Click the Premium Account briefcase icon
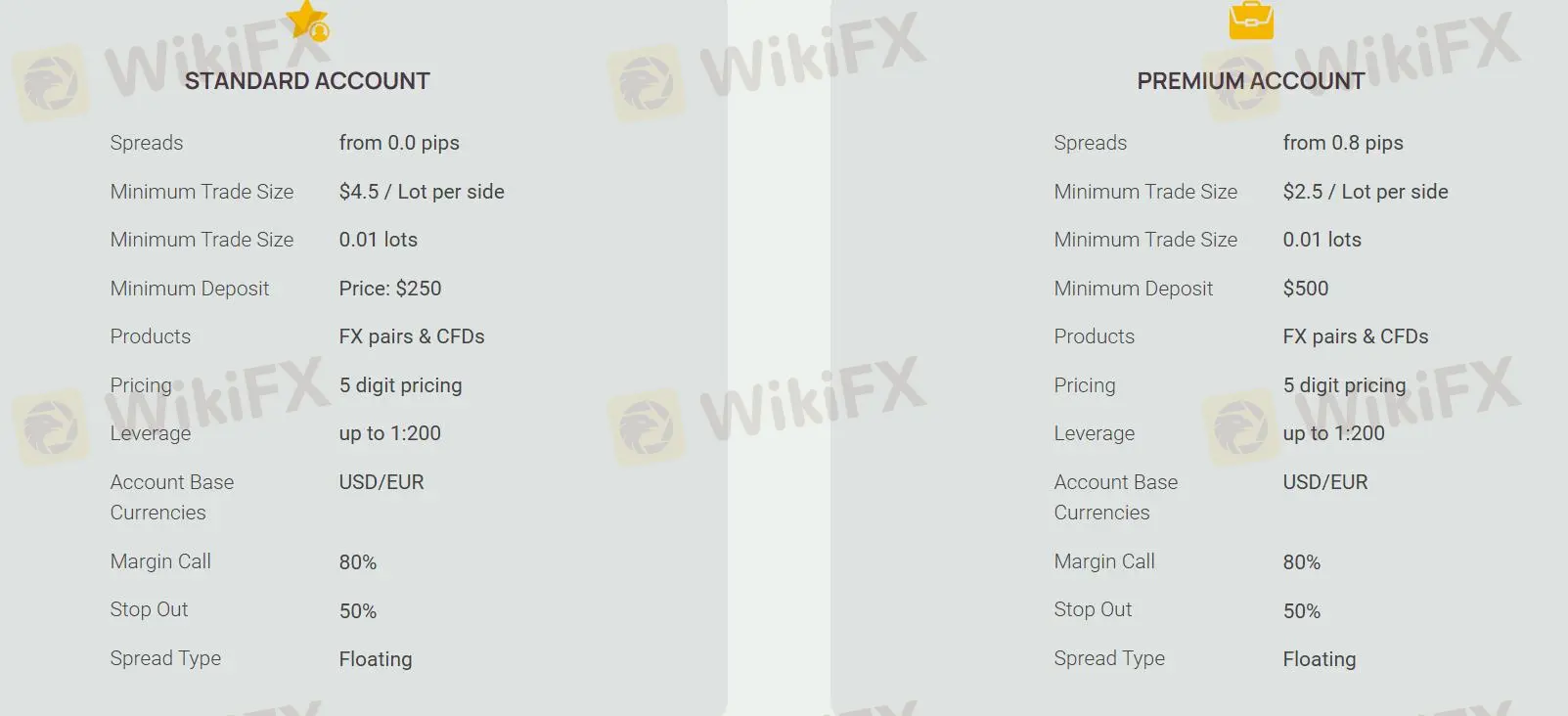This screenshot has height=716, width=1568. pos(1251,20)
